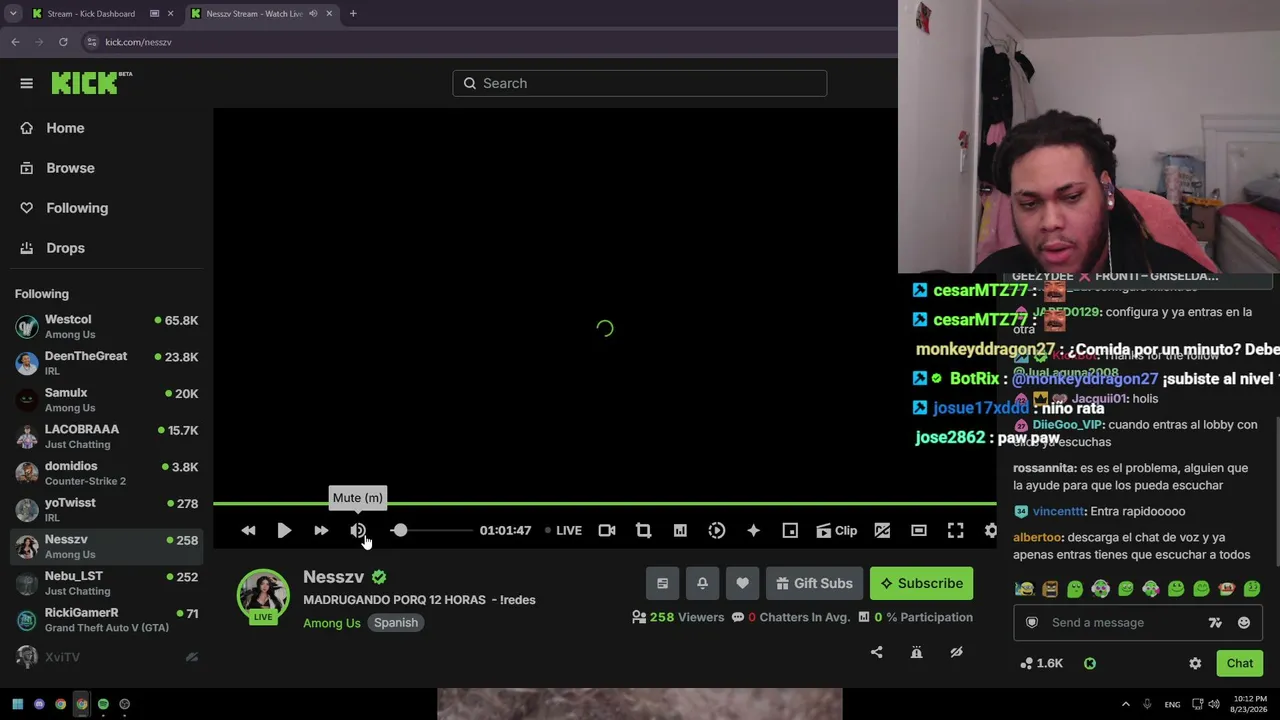
Task: Toggle notifications with the bell button
Action: 702,583
